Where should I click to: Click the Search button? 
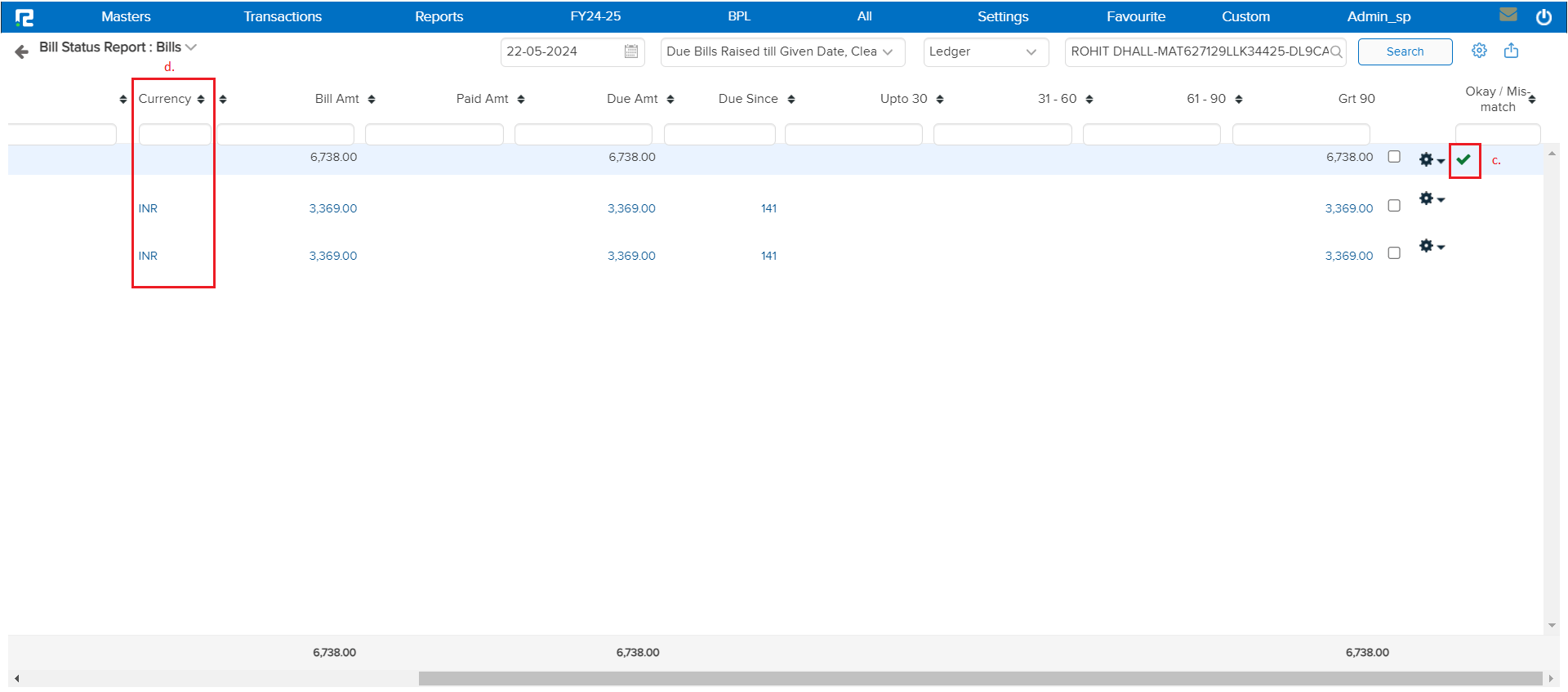1405,51
